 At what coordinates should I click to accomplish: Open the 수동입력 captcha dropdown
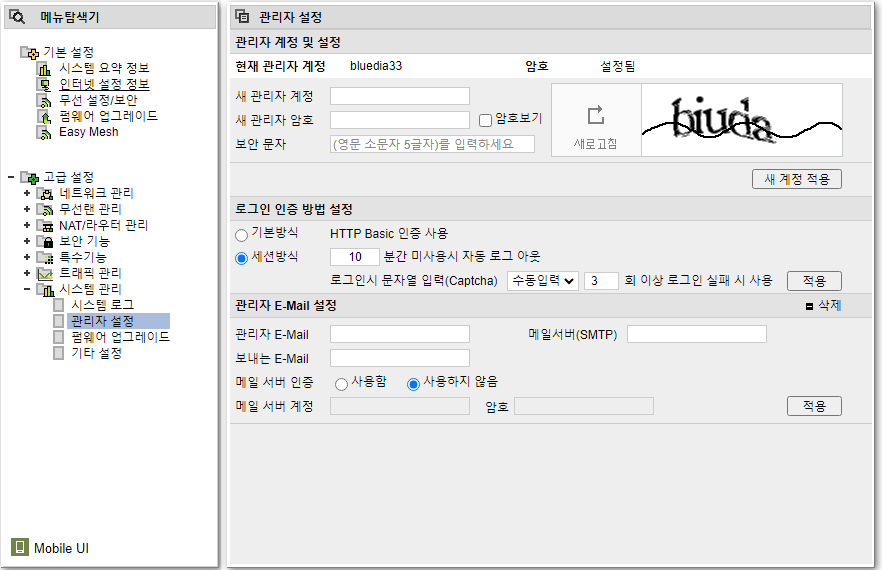tap(543, 281)
